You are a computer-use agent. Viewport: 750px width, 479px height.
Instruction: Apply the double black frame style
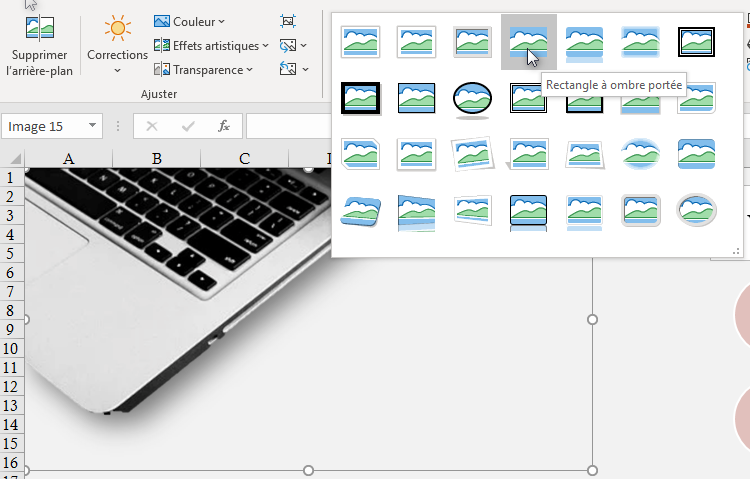696,42
